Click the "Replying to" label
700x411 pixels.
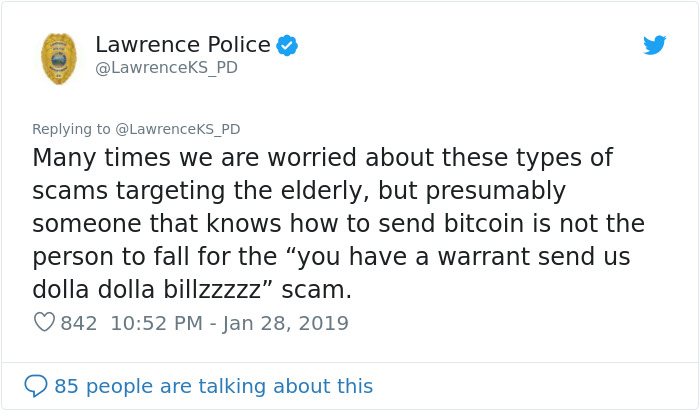pos(71,129)
